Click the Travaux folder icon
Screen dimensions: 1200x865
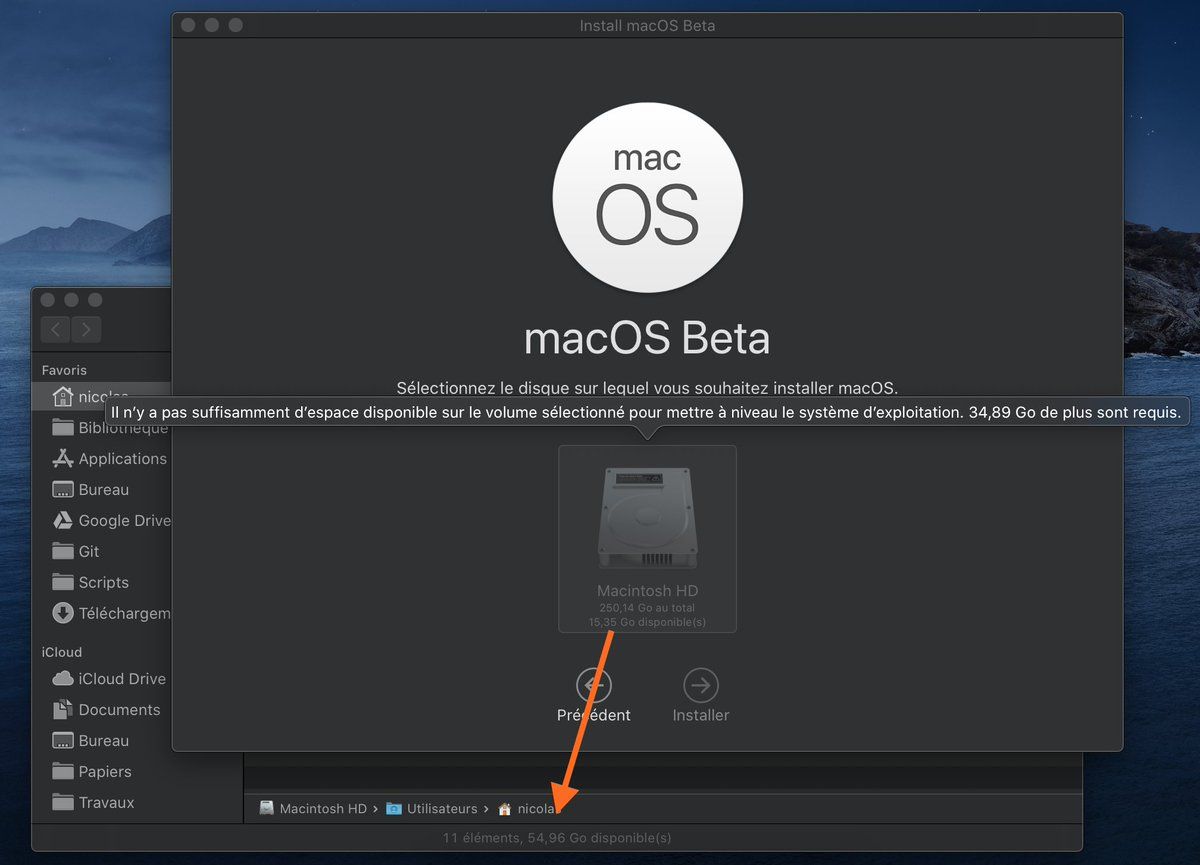coord(63,803)
